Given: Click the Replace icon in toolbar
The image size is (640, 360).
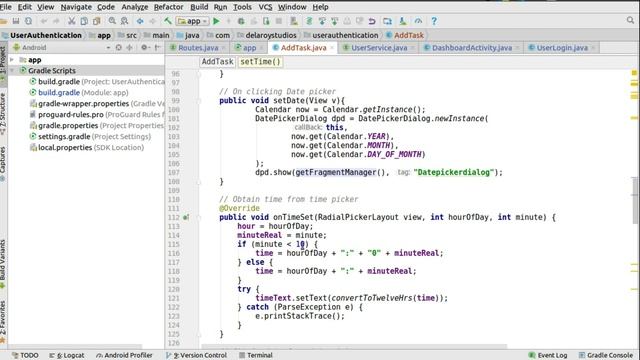Looking at the screenshot, I should tap(124, 21).
